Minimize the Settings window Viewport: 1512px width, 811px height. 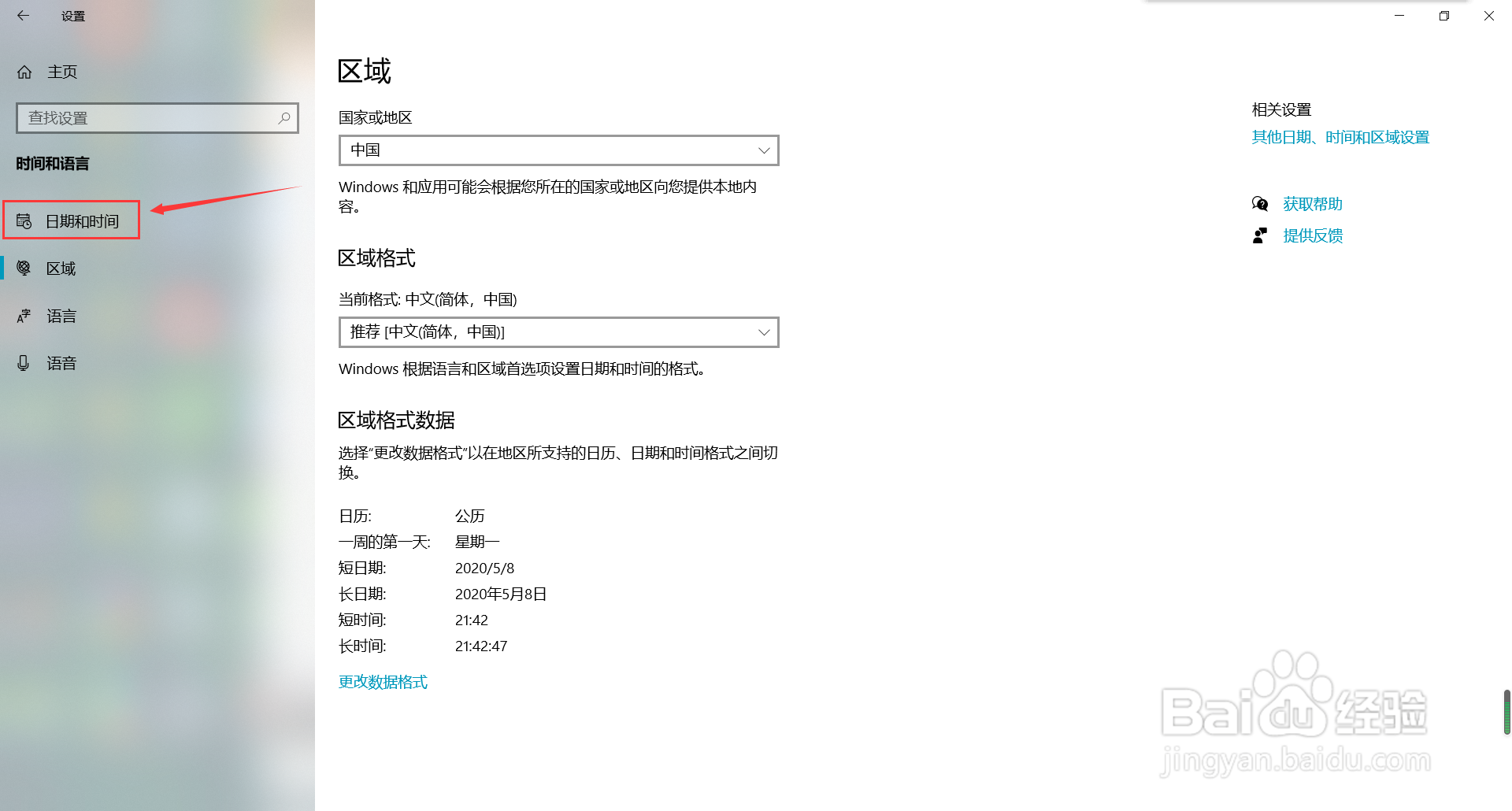[x=1399, y=16]
